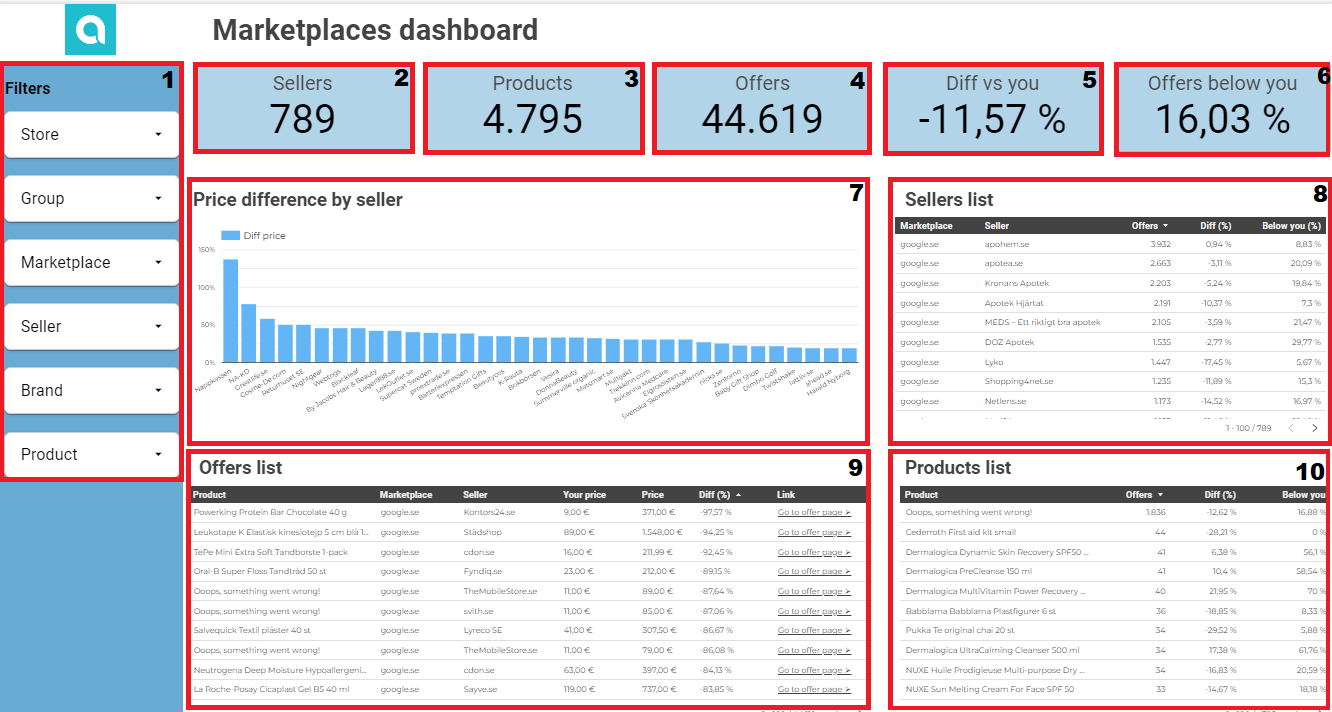Viewport: 1332px width, 712px height.
Task: Follow offer page link for La Roche-Posay Cicaplast
Action: pyautogui.click(x=814, y=689)
